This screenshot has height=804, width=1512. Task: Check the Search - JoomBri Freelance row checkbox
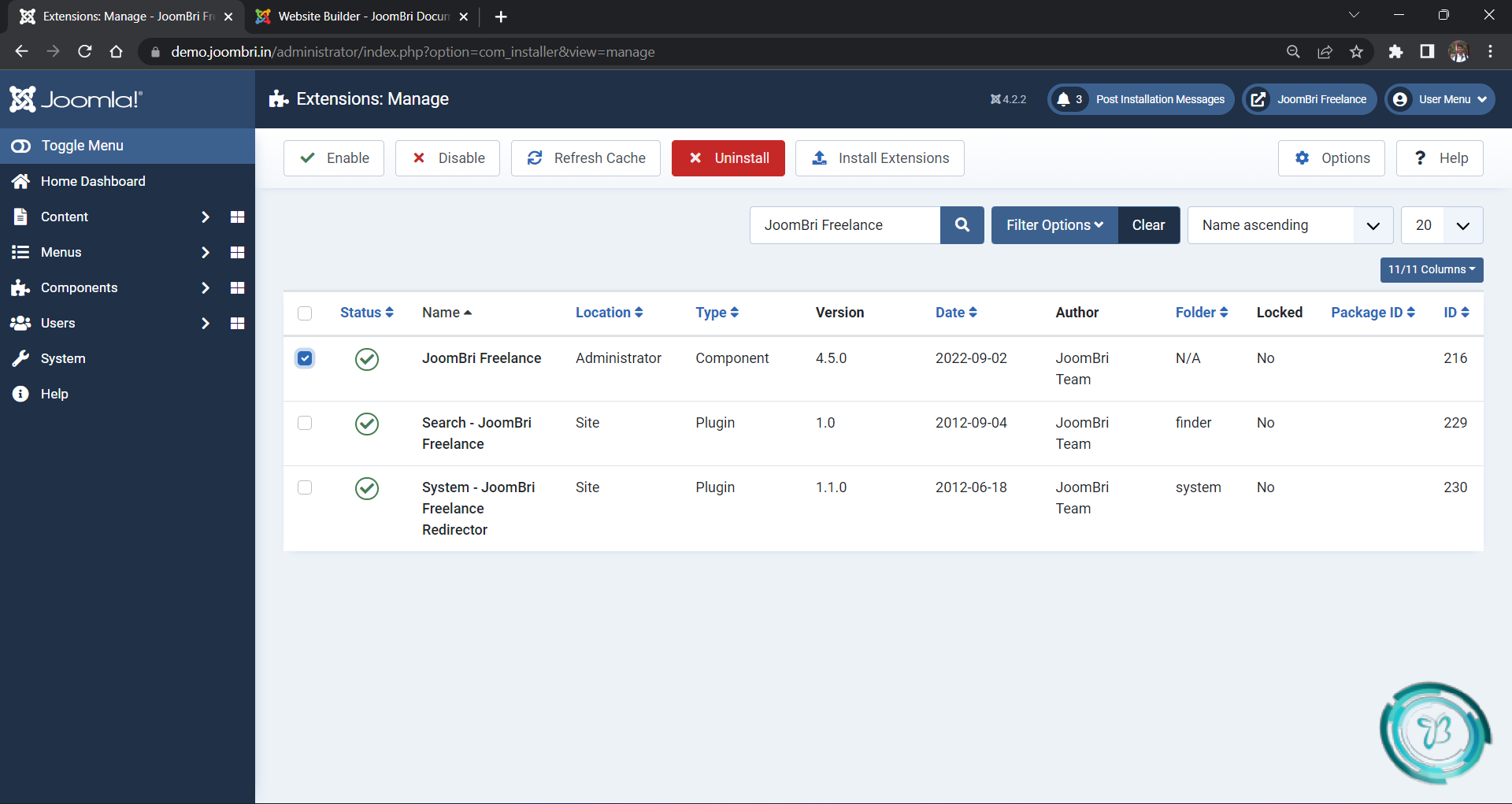tap(305, 423)
